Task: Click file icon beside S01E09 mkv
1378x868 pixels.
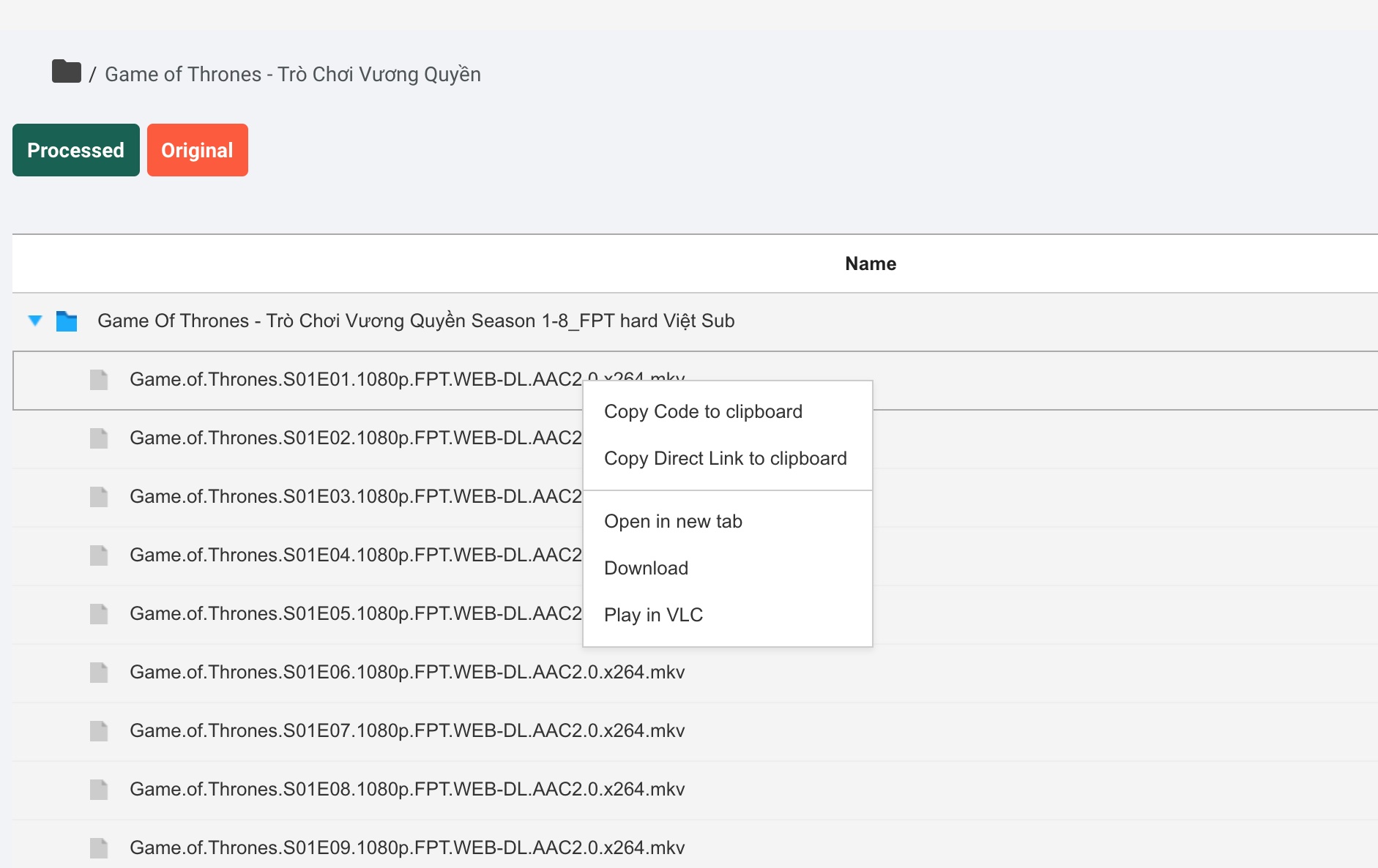Action: tap(99, 848)
